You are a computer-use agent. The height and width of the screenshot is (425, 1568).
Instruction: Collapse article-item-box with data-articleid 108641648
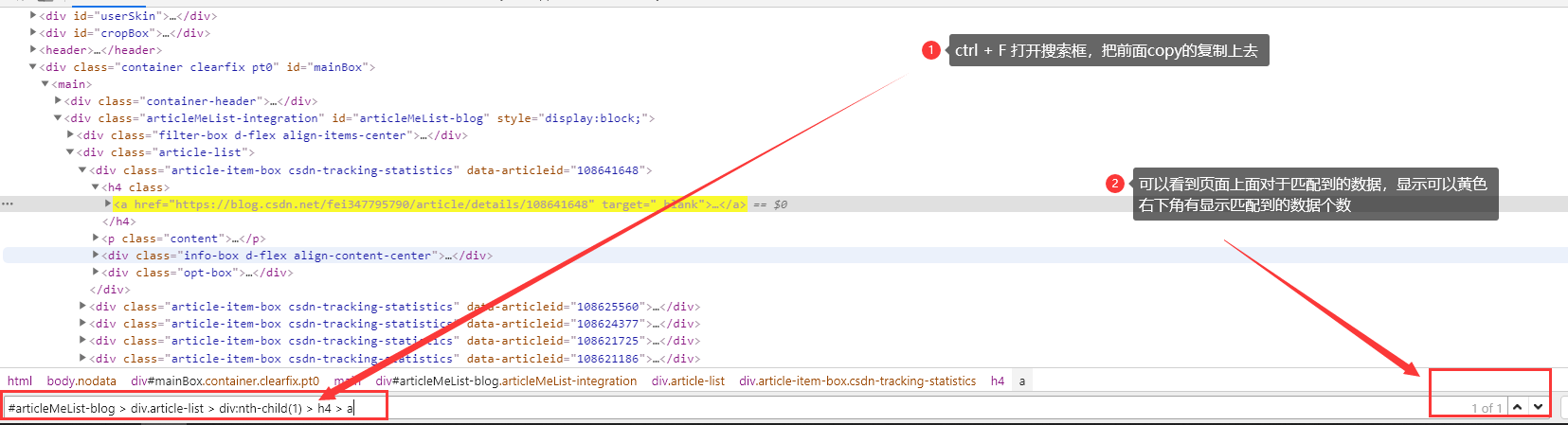coord(82,170)
